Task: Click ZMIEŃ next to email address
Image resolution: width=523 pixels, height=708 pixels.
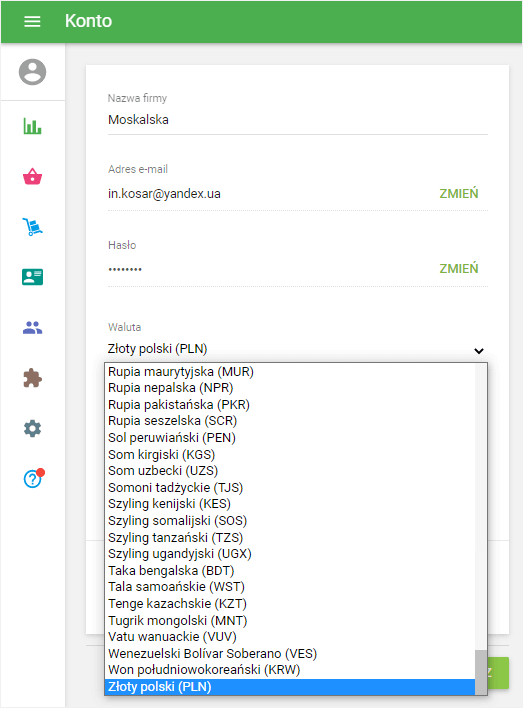Action: (x=459, y=194)
